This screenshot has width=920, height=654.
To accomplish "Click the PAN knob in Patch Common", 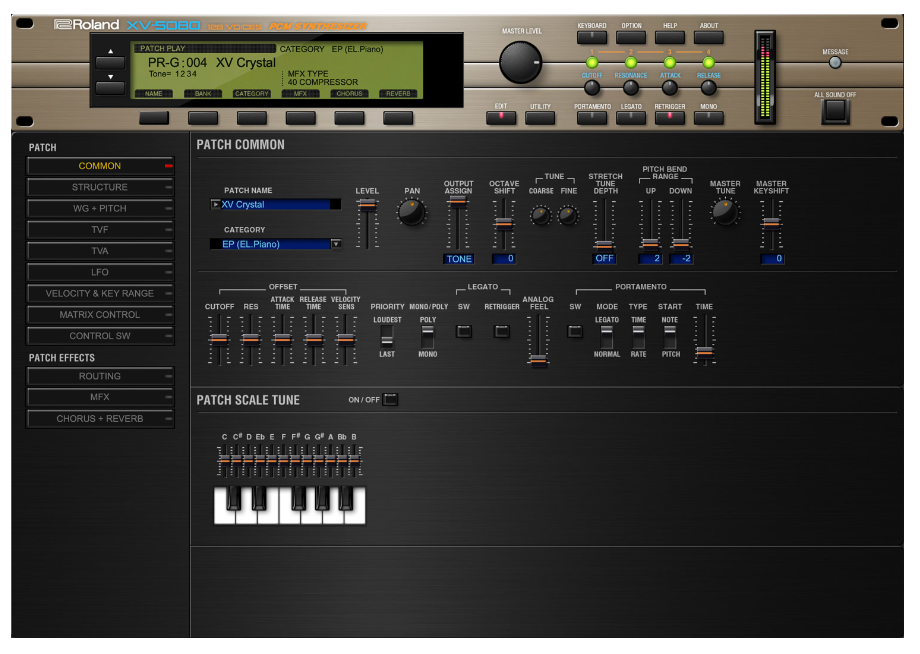I will coord(412,212).
